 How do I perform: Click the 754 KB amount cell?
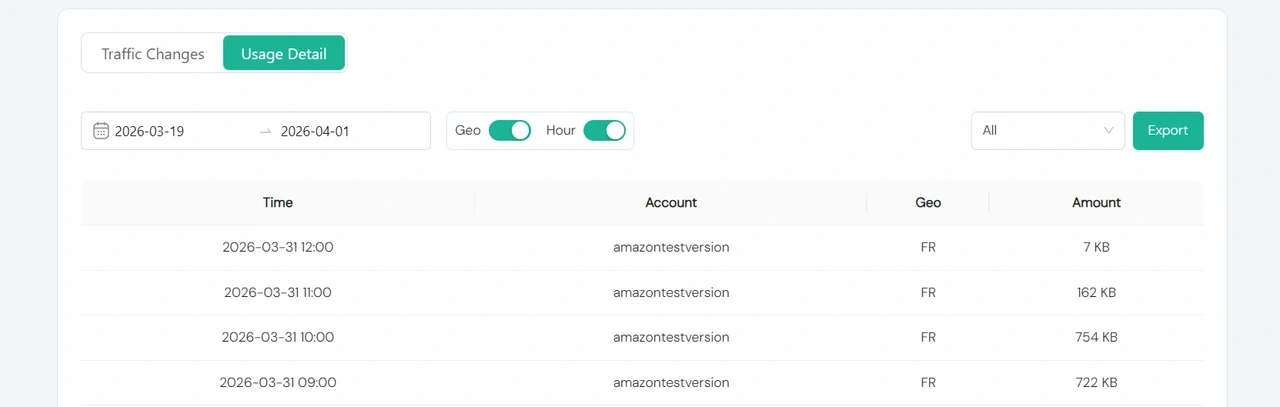pos(1096,337)
